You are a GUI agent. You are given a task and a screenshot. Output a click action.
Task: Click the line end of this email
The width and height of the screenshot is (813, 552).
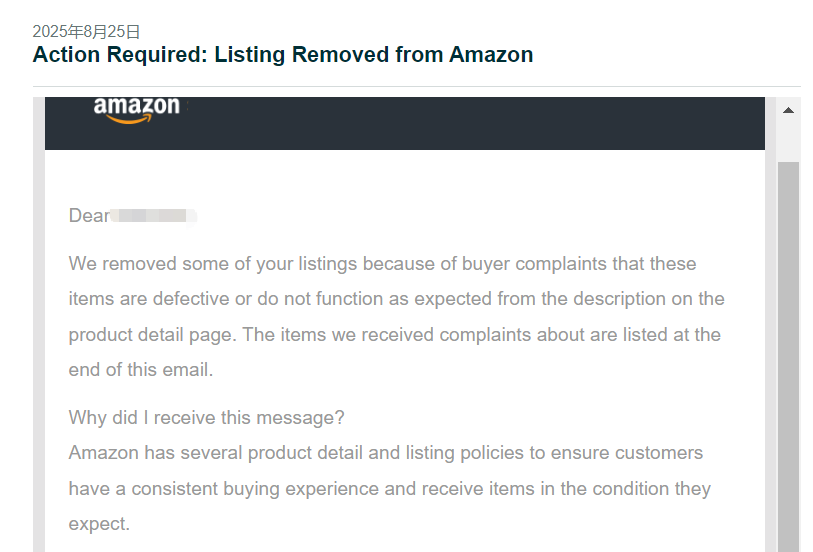click(141, 370)
